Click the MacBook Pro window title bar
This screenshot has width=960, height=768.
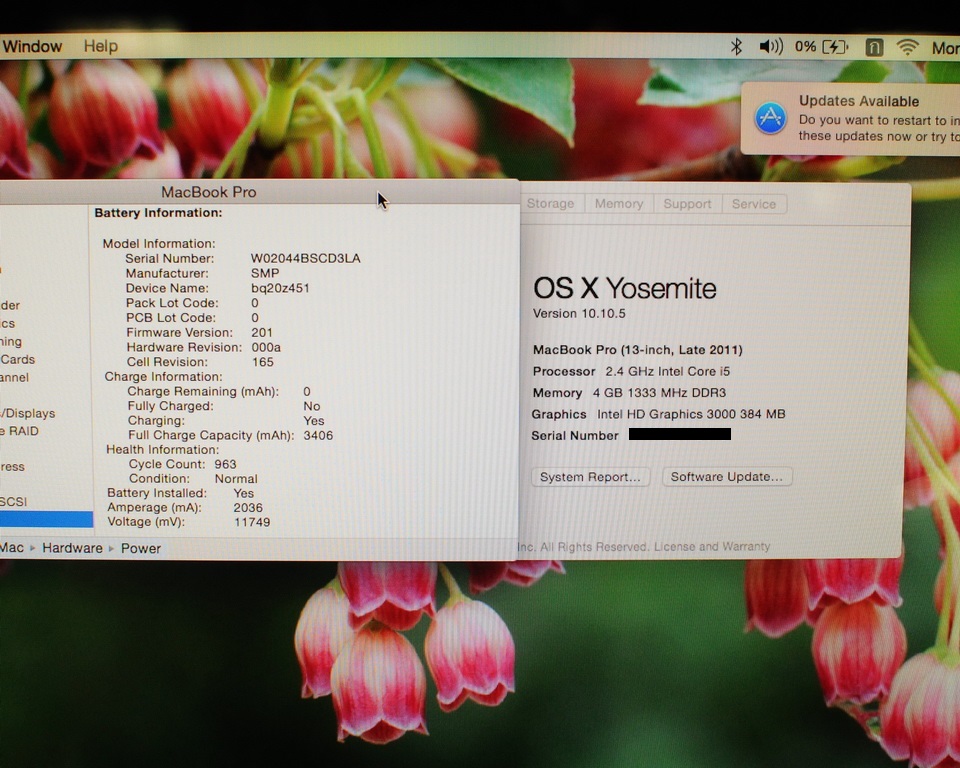tap(260, 192)
